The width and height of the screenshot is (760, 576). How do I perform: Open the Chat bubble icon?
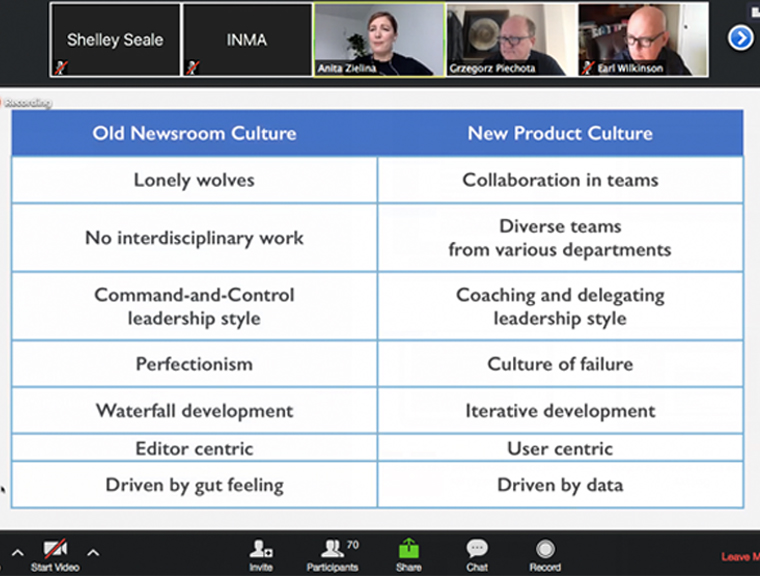477,548
